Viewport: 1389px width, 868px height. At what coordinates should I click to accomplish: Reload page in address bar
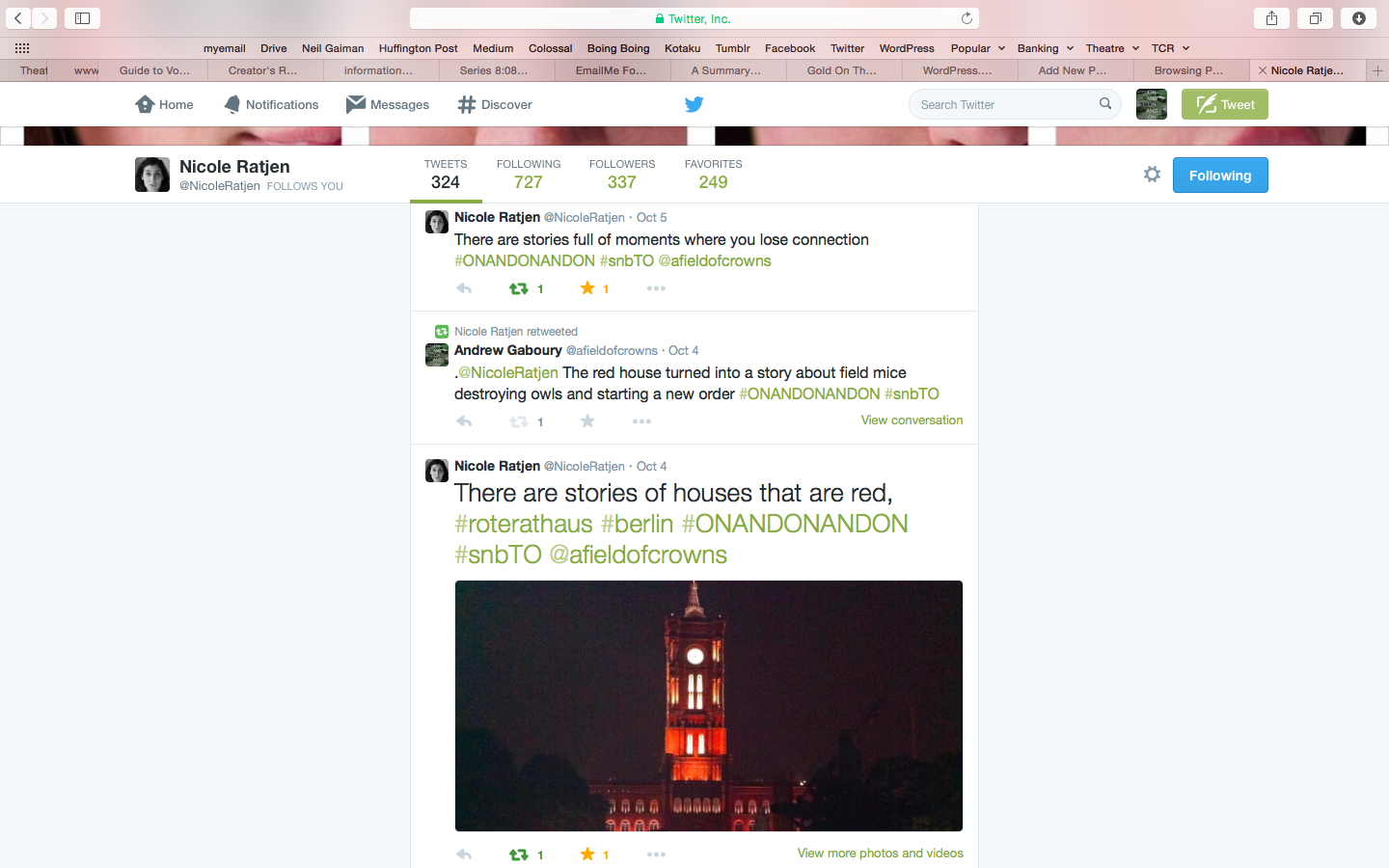(967, 18)
